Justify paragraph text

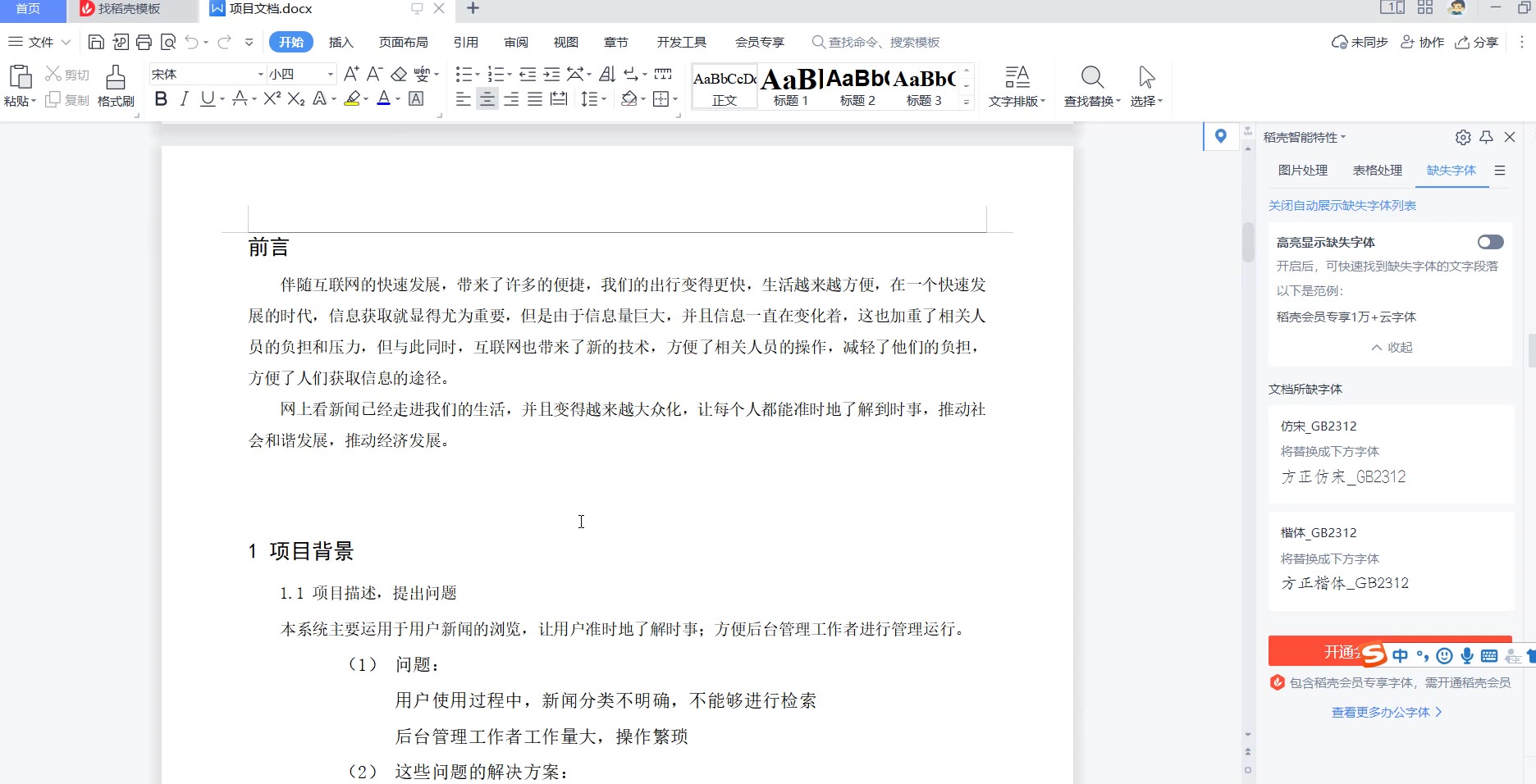535,99
